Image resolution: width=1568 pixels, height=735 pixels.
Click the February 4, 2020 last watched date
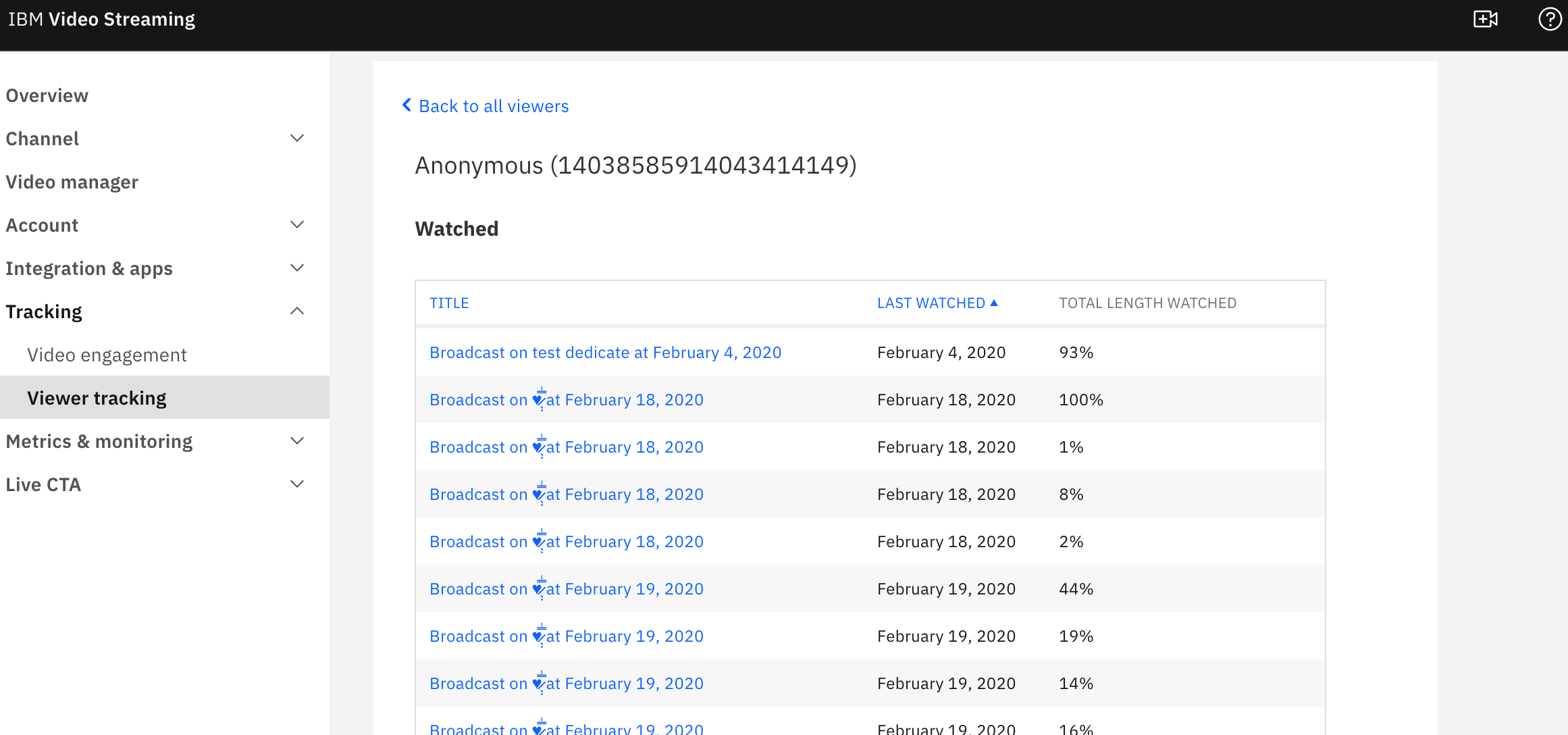click(941, 353)
